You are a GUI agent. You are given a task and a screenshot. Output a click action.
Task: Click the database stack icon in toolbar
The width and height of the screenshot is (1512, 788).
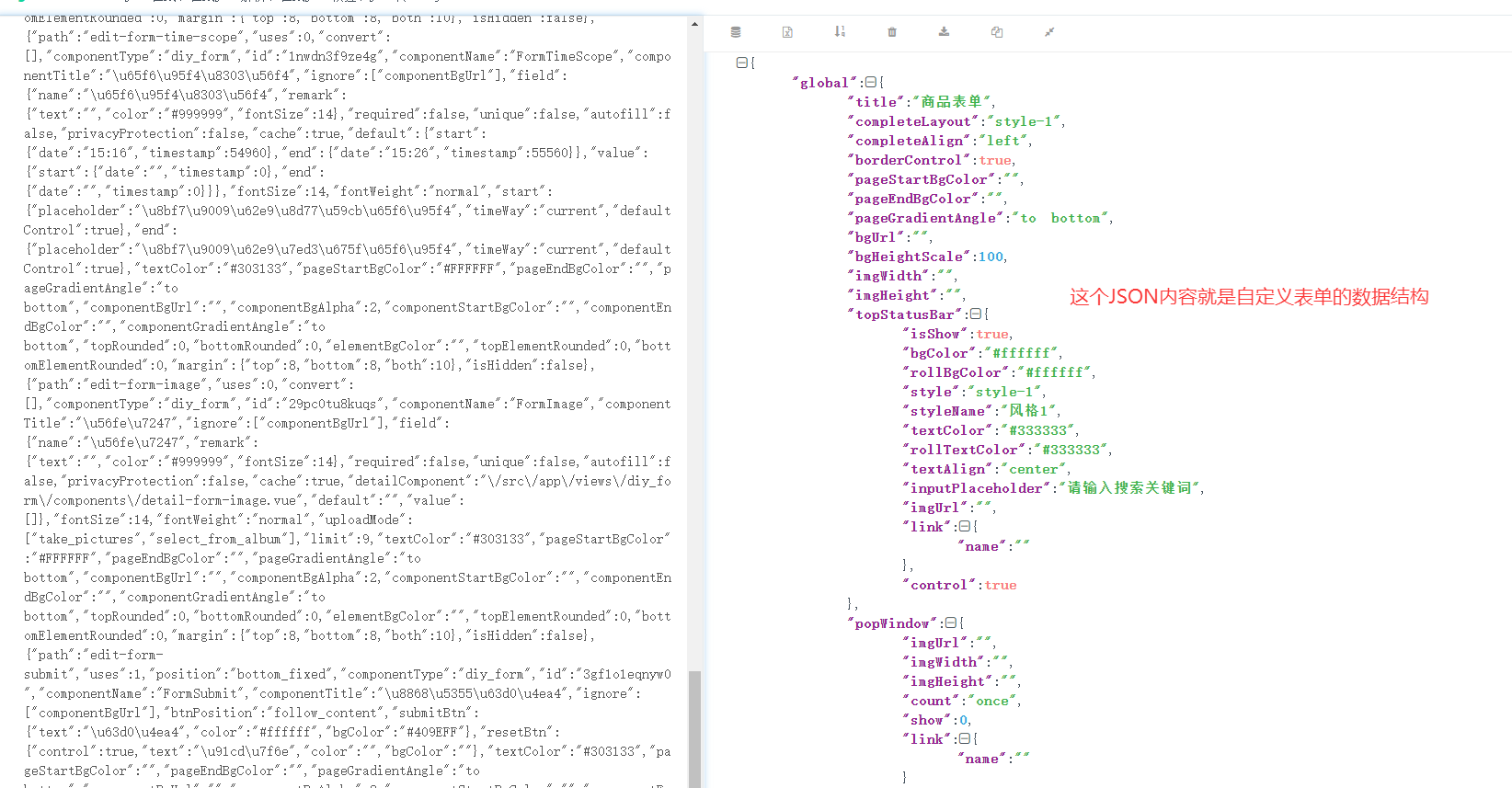(736, 32)
